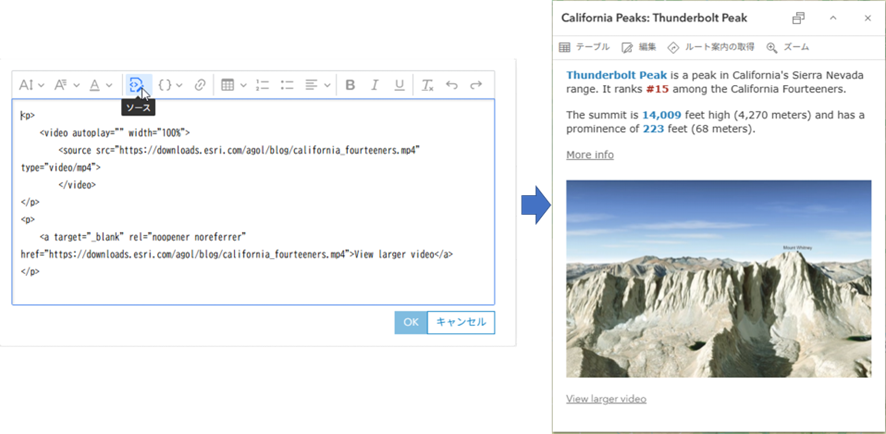Open the More info link

pyautogui.click(x=590, y=155)
